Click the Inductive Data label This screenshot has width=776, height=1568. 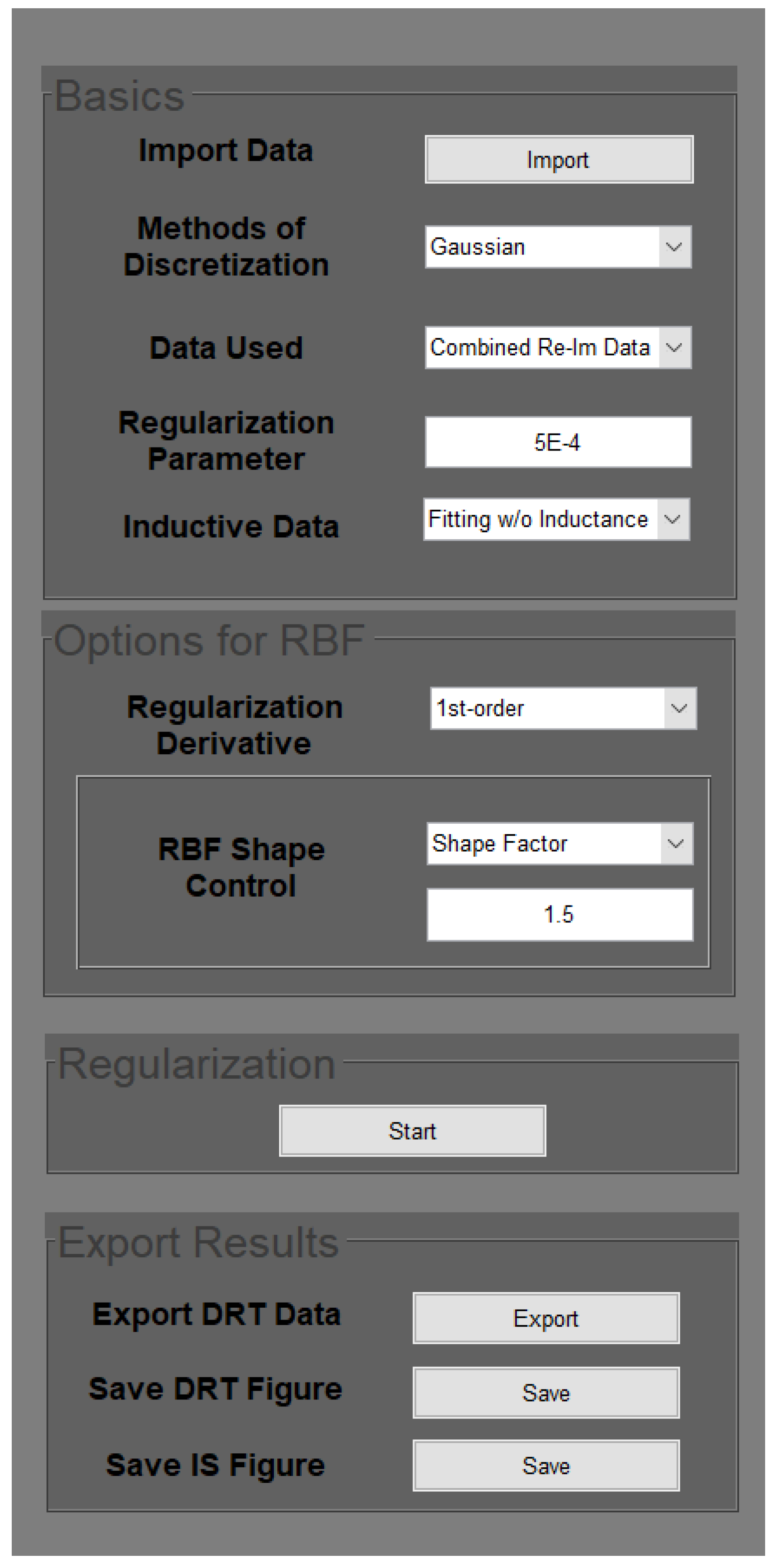point(231,527)
